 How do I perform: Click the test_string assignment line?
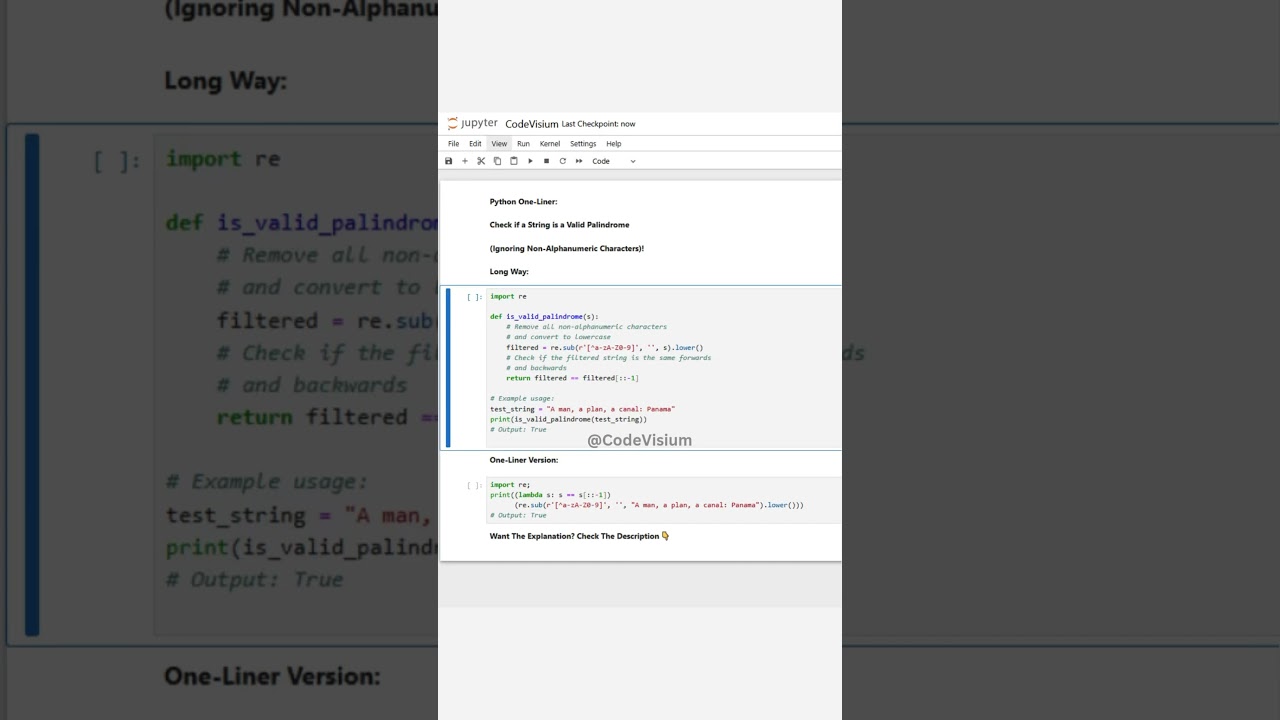click(582, 409)
